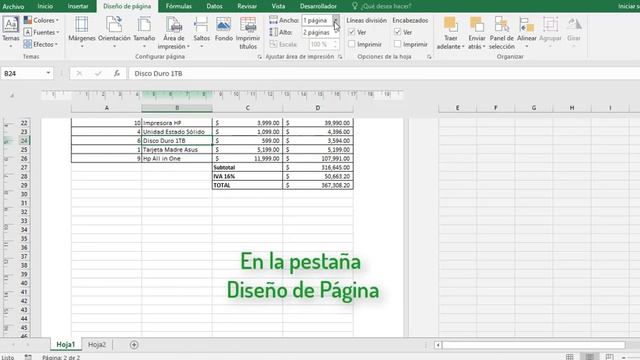The image size is (640, 360).
Task: Click the horizontal scrollbar left arrow
Action: click(x=438, y=345)
